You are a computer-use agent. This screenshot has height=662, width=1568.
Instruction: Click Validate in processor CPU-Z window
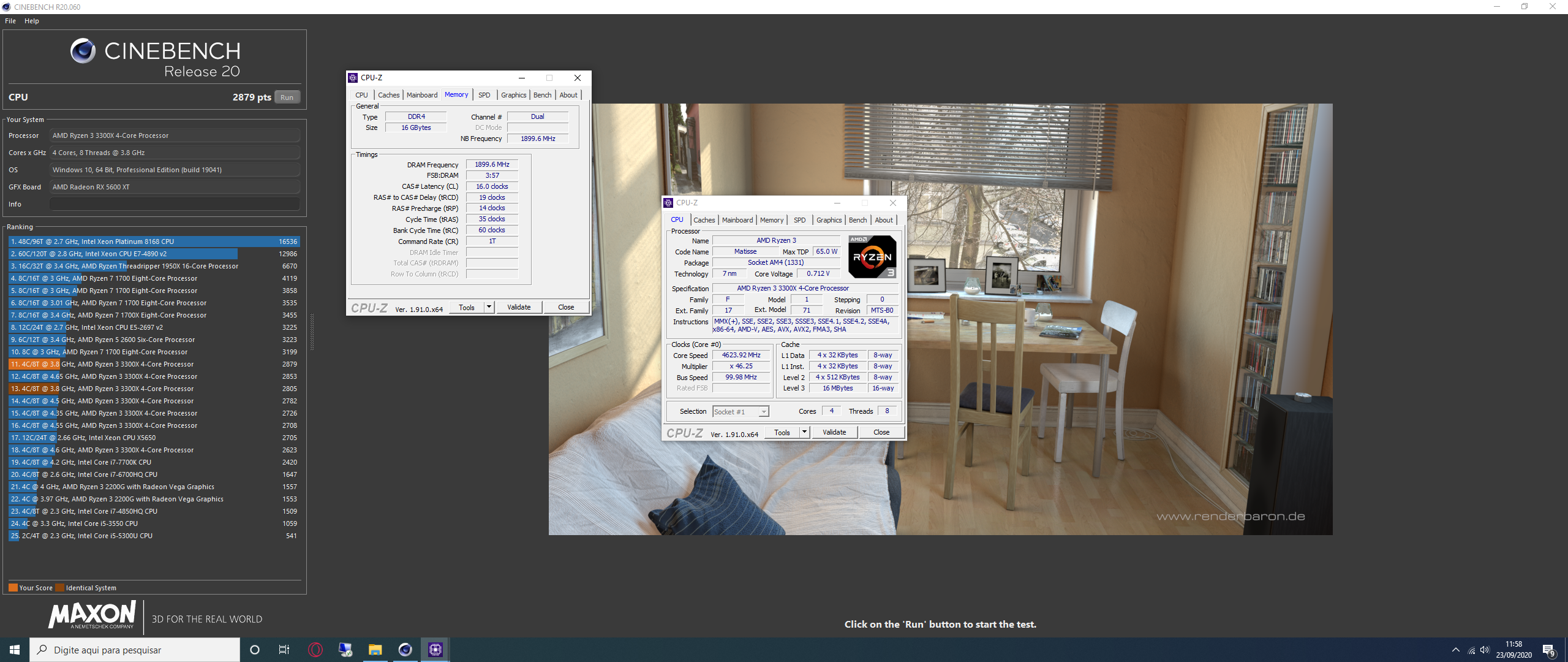point(834,432)
